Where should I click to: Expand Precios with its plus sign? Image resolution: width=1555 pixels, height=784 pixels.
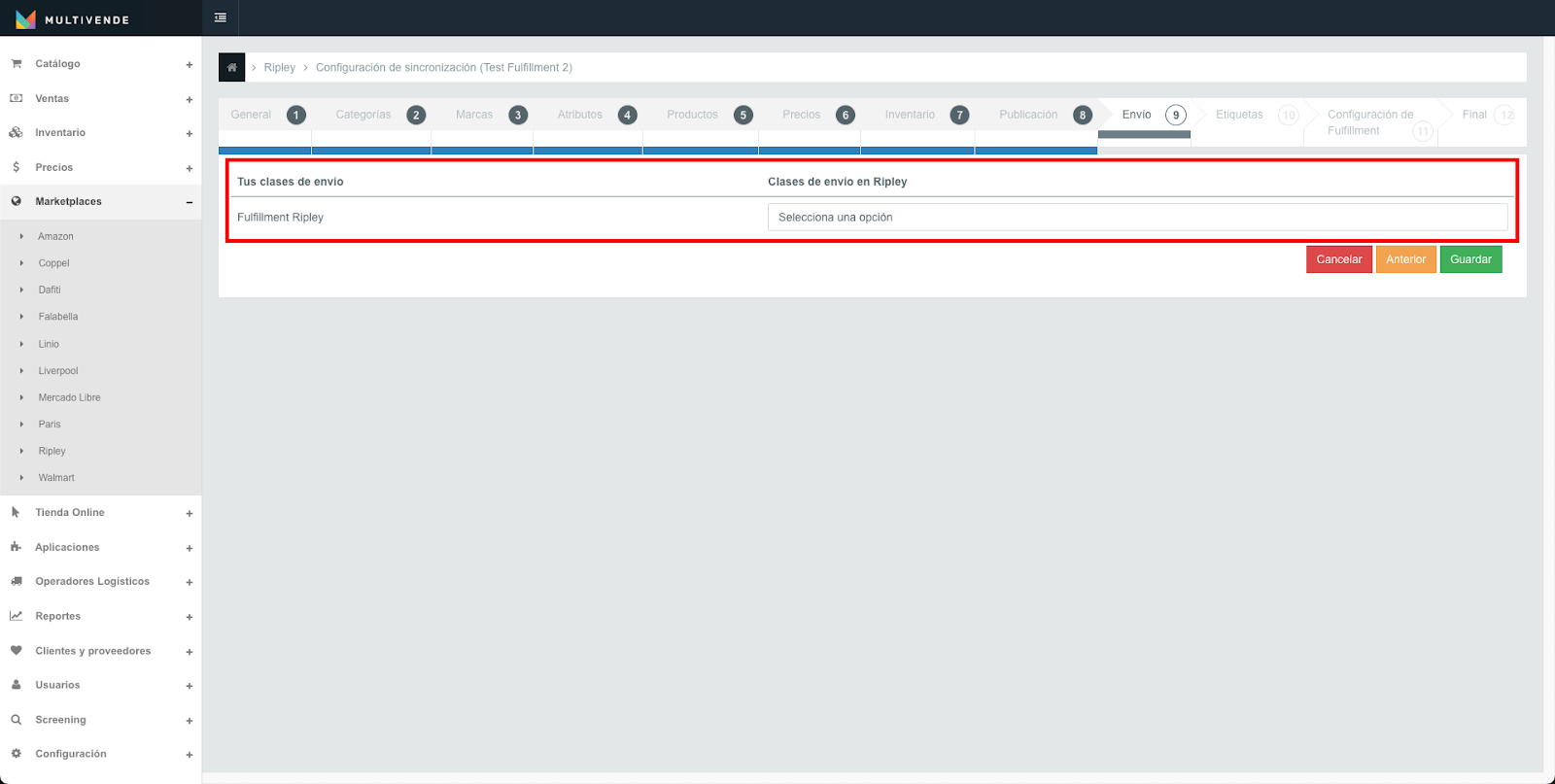pos(190,168)
